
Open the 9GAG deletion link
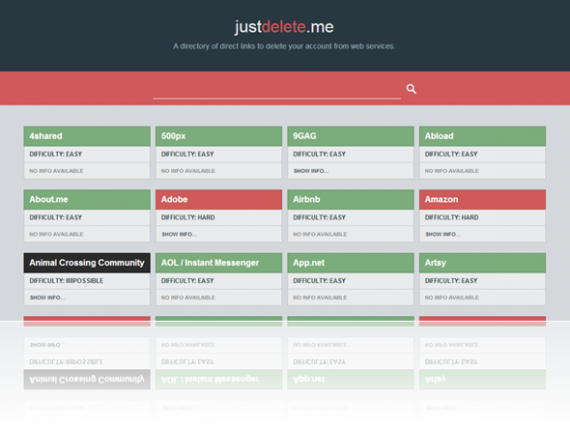350,136
